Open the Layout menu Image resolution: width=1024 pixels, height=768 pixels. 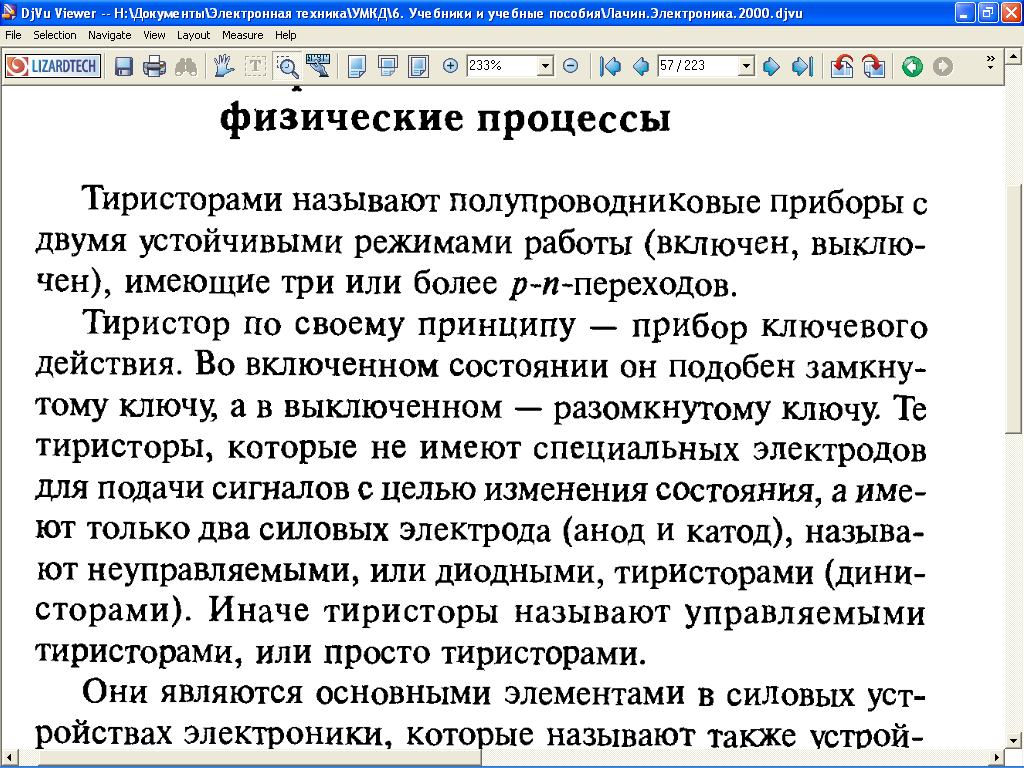pyautogui.click(x=193, y=35)
